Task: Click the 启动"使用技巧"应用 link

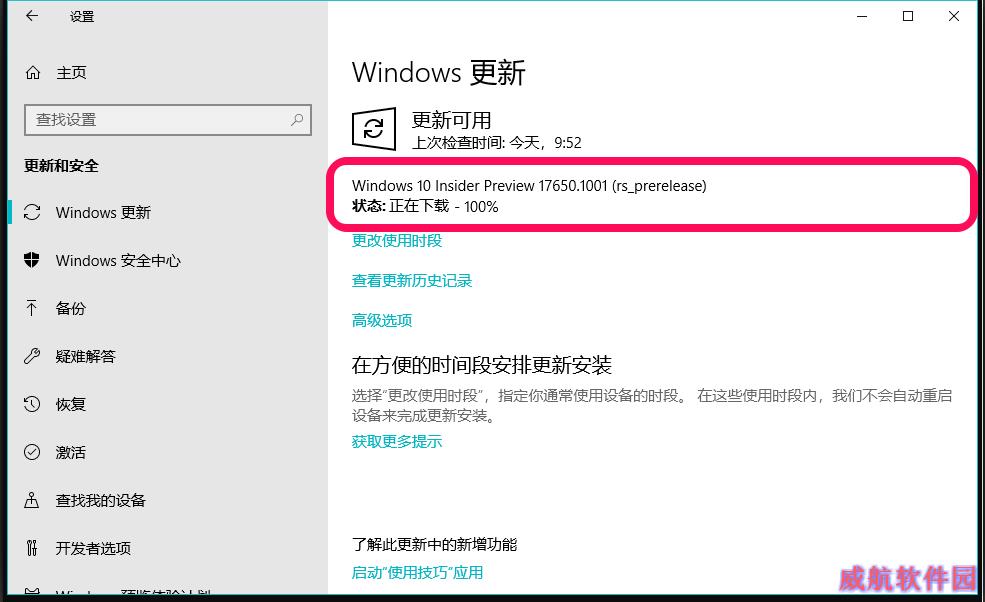Action: pos(417,572)
